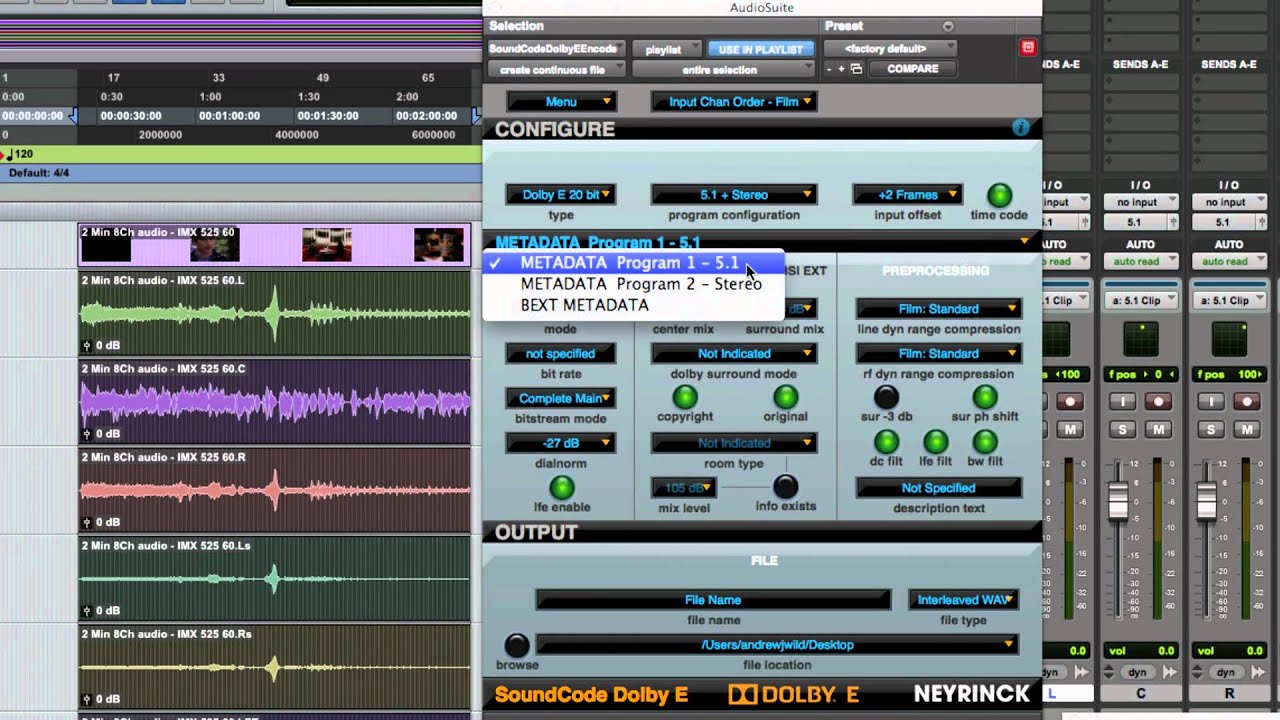
Task: Click the red target icon in AudioSuite header
Action: tap(1028, 47)
